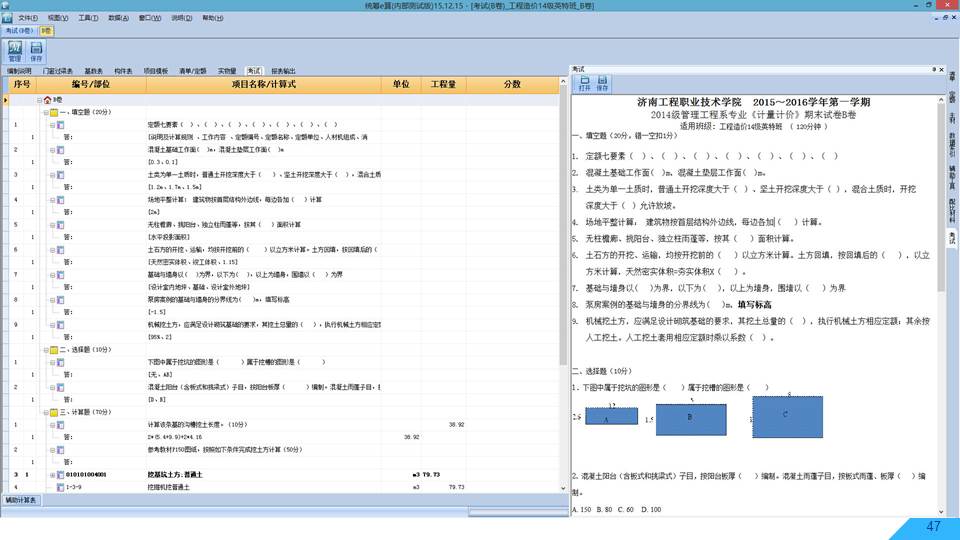This screenshot has height=540, width=960.
Task: Collapse the 二、选择题 (10分) tree node
Action: coord(46,350)
